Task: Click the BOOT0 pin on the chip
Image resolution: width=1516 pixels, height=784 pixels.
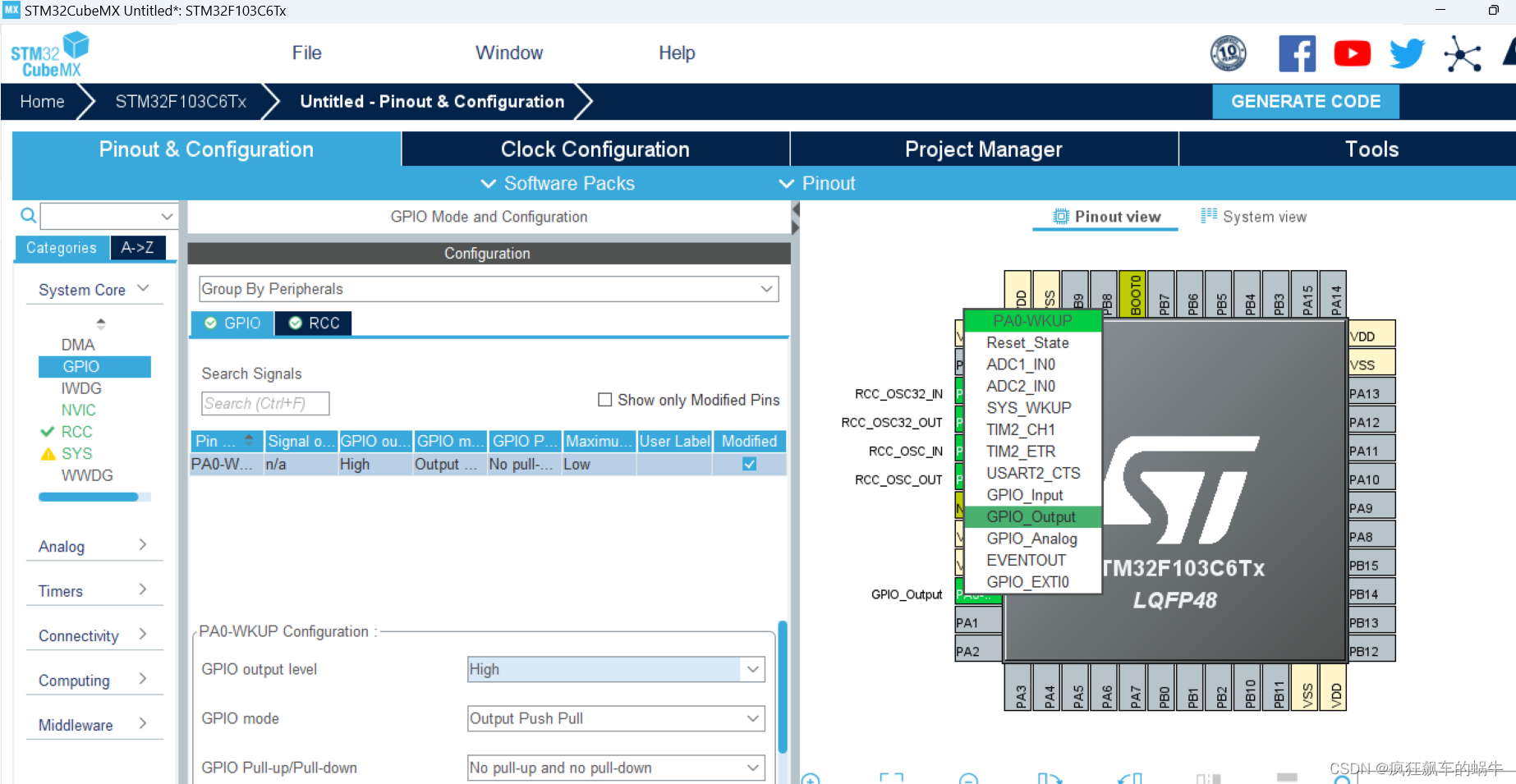Action: 1133,293
